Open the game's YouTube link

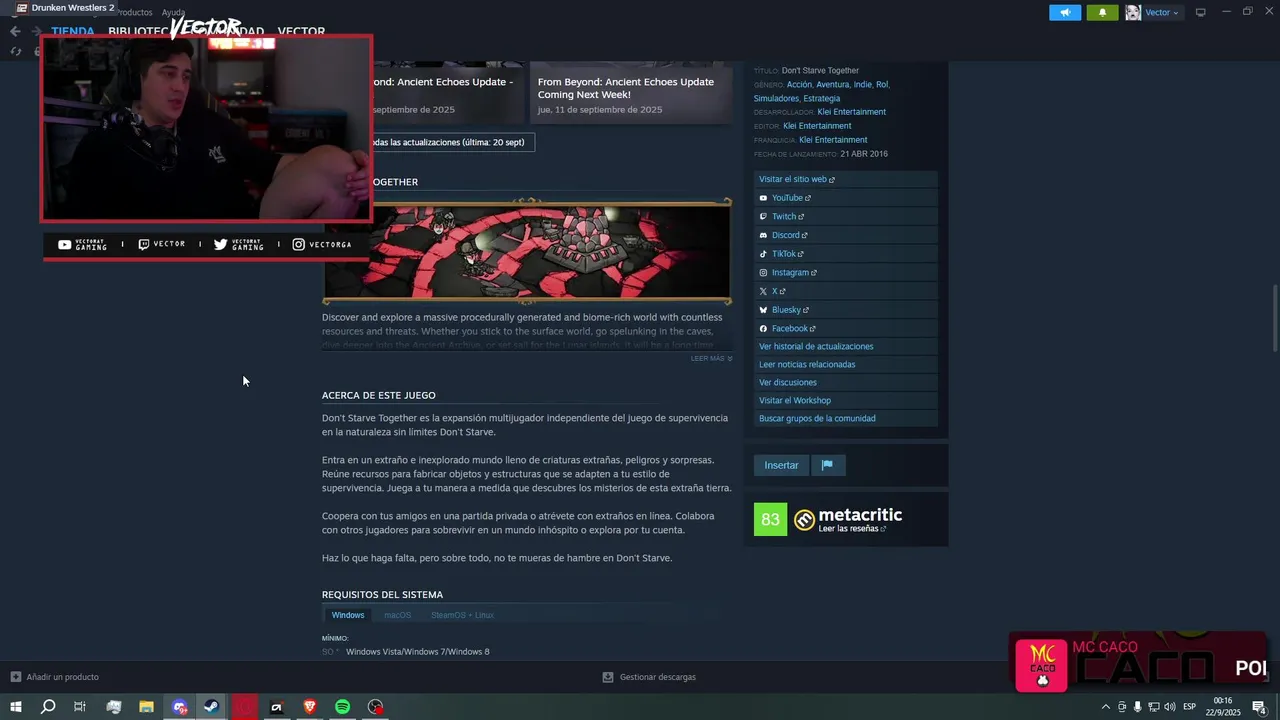(x=846, y=198)
